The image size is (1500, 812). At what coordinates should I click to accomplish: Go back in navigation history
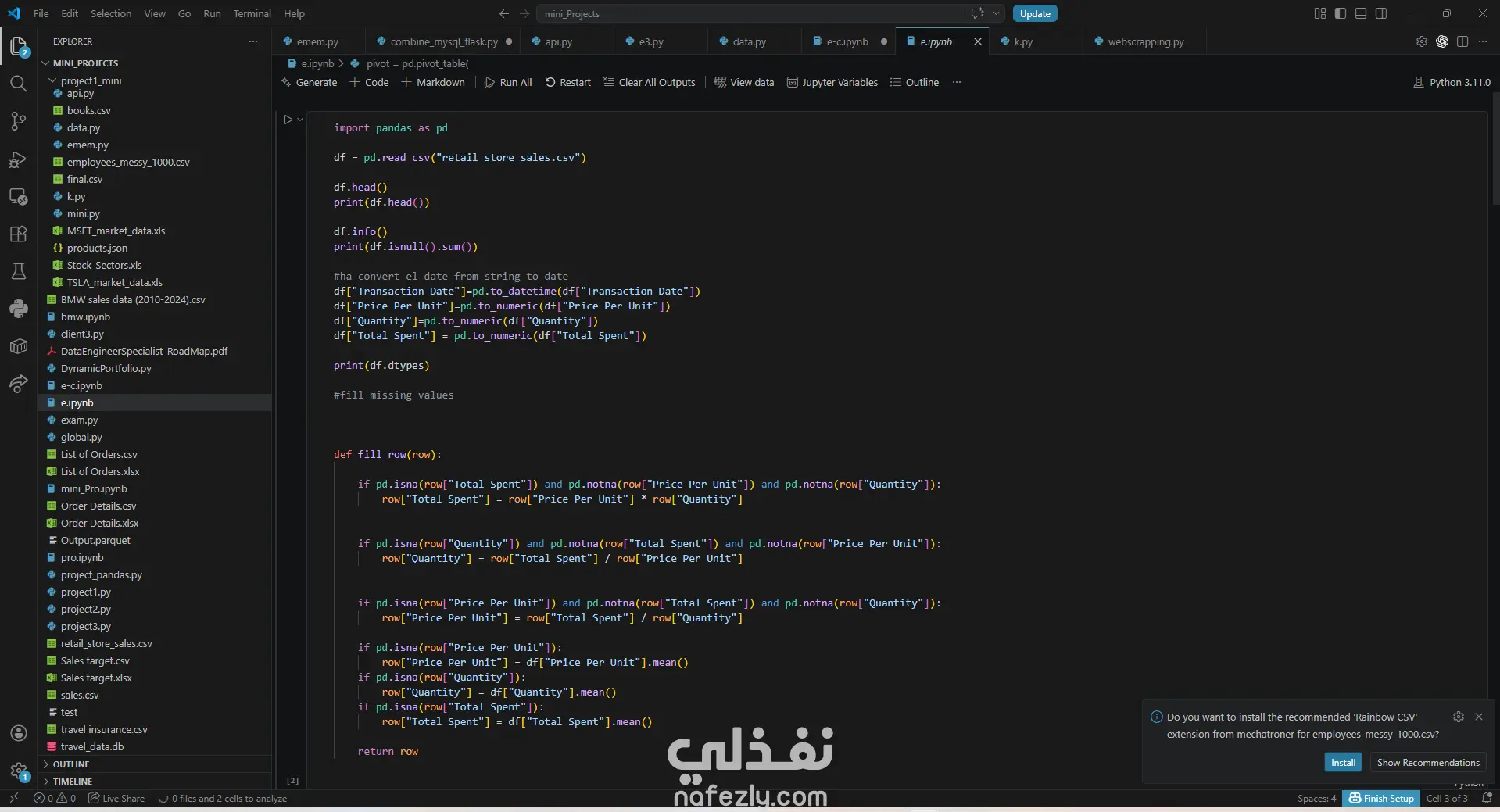pyautogui.click(x=504, y=13)
